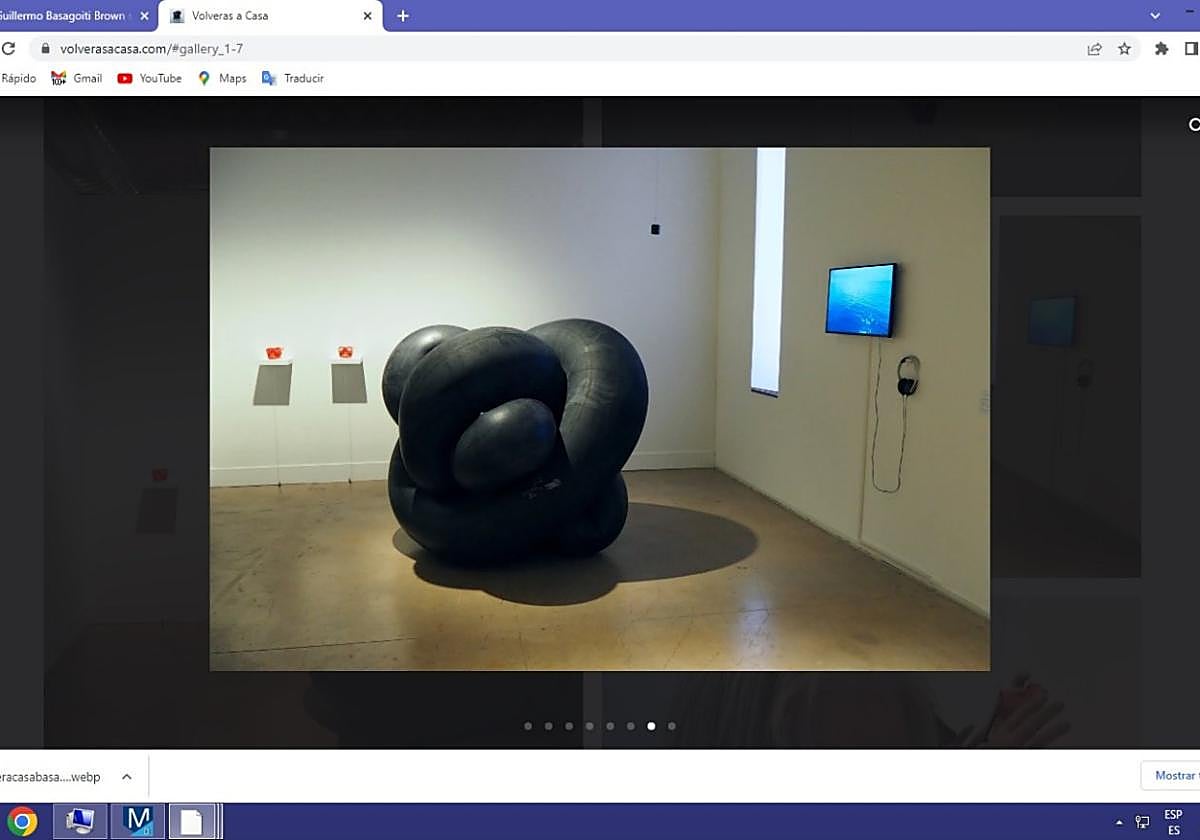Screen dimensions: 1200x840
Task: Show hidden system tray icons
Action: click(x=1119, y=822)
